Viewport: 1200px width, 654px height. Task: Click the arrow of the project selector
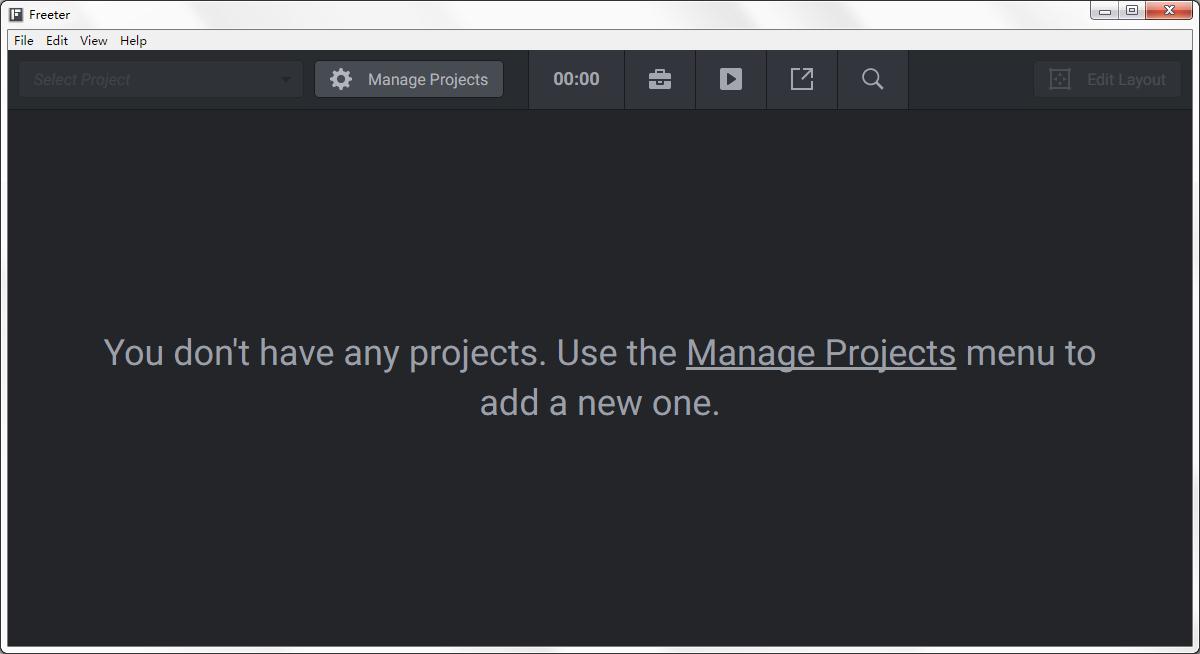(286, 80)
